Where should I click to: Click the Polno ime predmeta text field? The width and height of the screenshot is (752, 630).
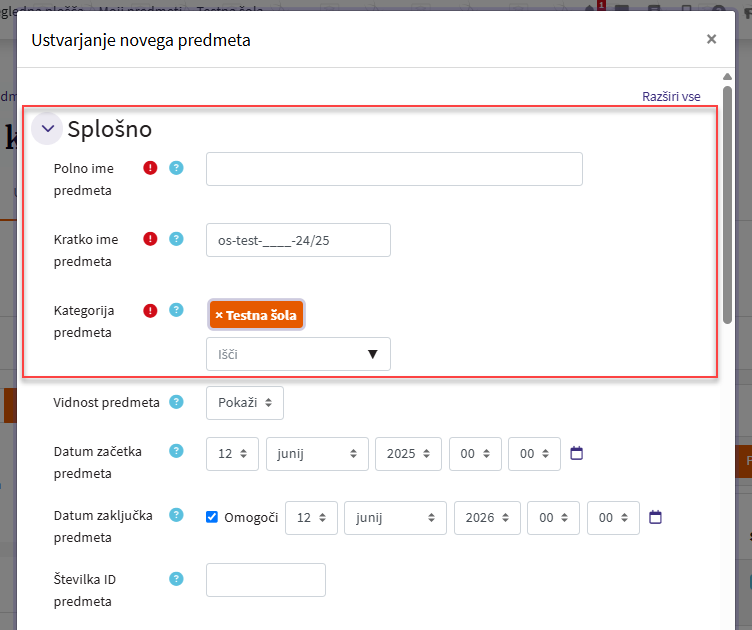tap(394, 169)
